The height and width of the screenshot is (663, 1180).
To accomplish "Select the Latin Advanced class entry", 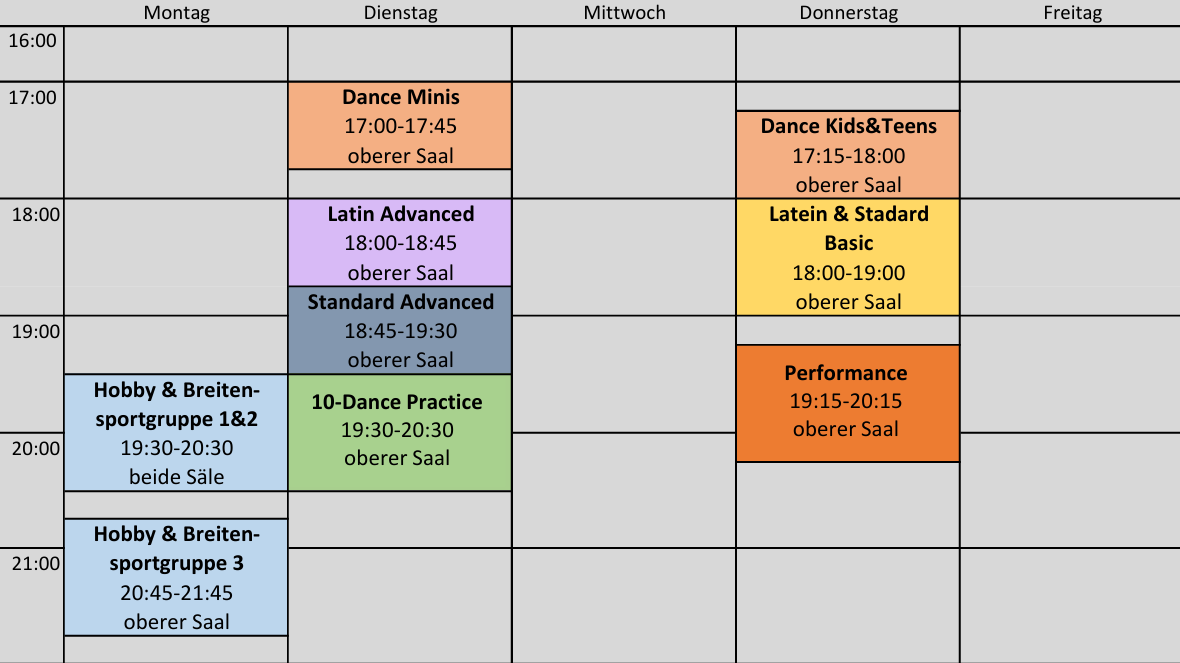I will [x=400, y=243].
